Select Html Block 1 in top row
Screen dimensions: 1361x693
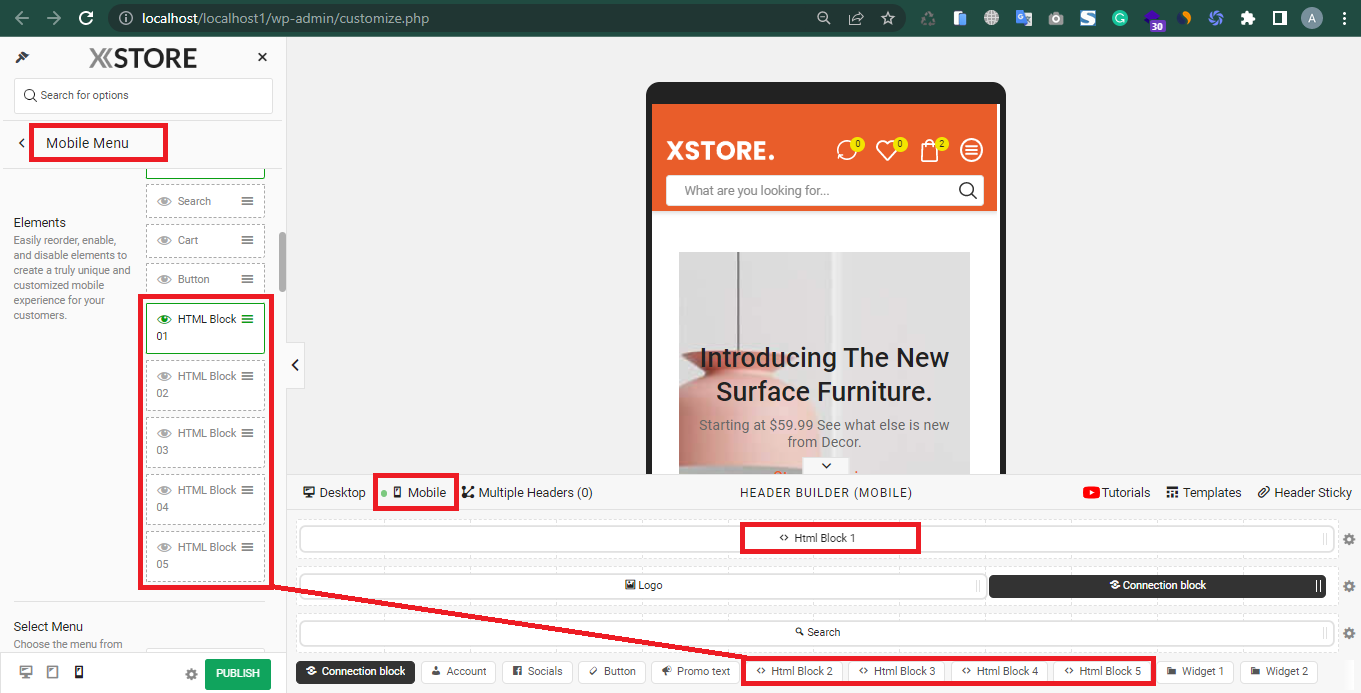click(817, 538)
